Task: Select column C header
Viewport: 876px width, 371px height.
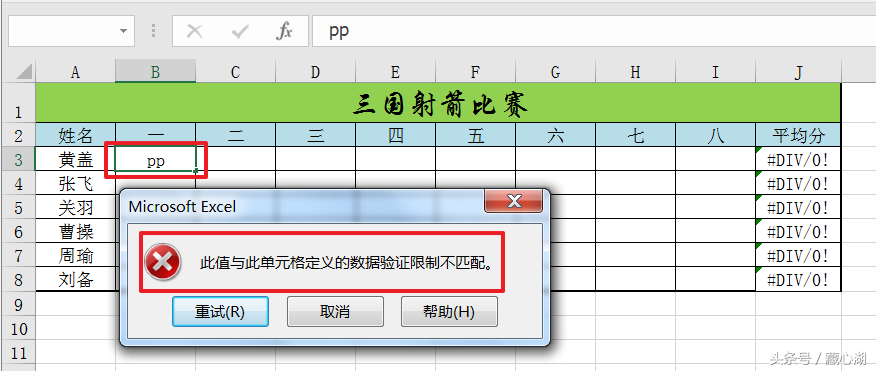Action: pos(235,72)
